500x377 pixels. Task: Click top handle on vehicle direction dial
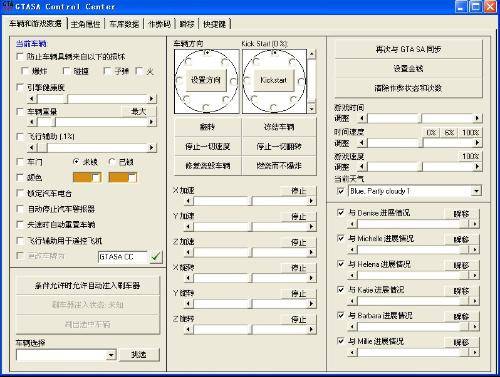[207, 52]
